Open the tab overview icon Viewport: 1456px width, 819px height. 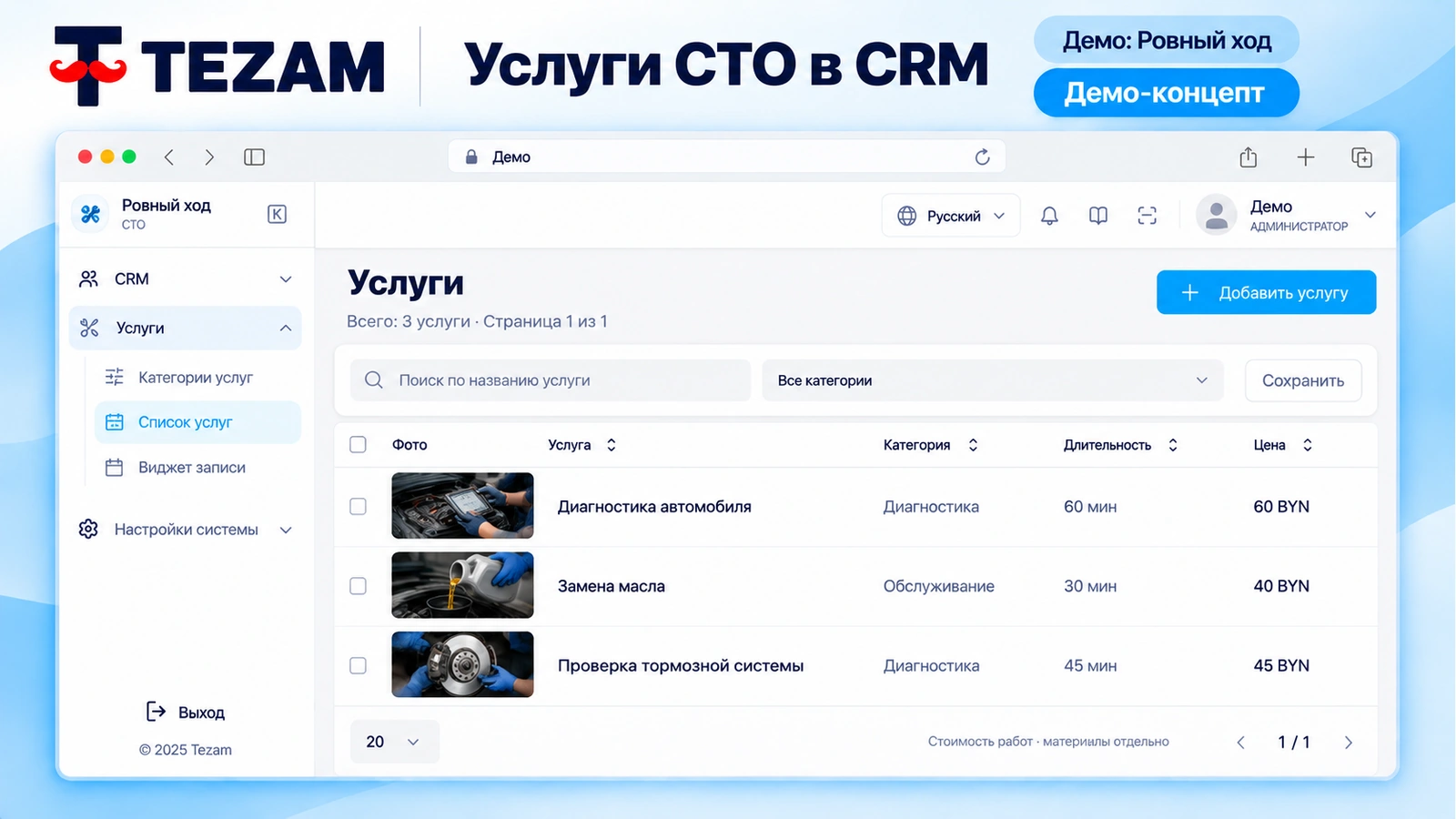point(1362,157)
